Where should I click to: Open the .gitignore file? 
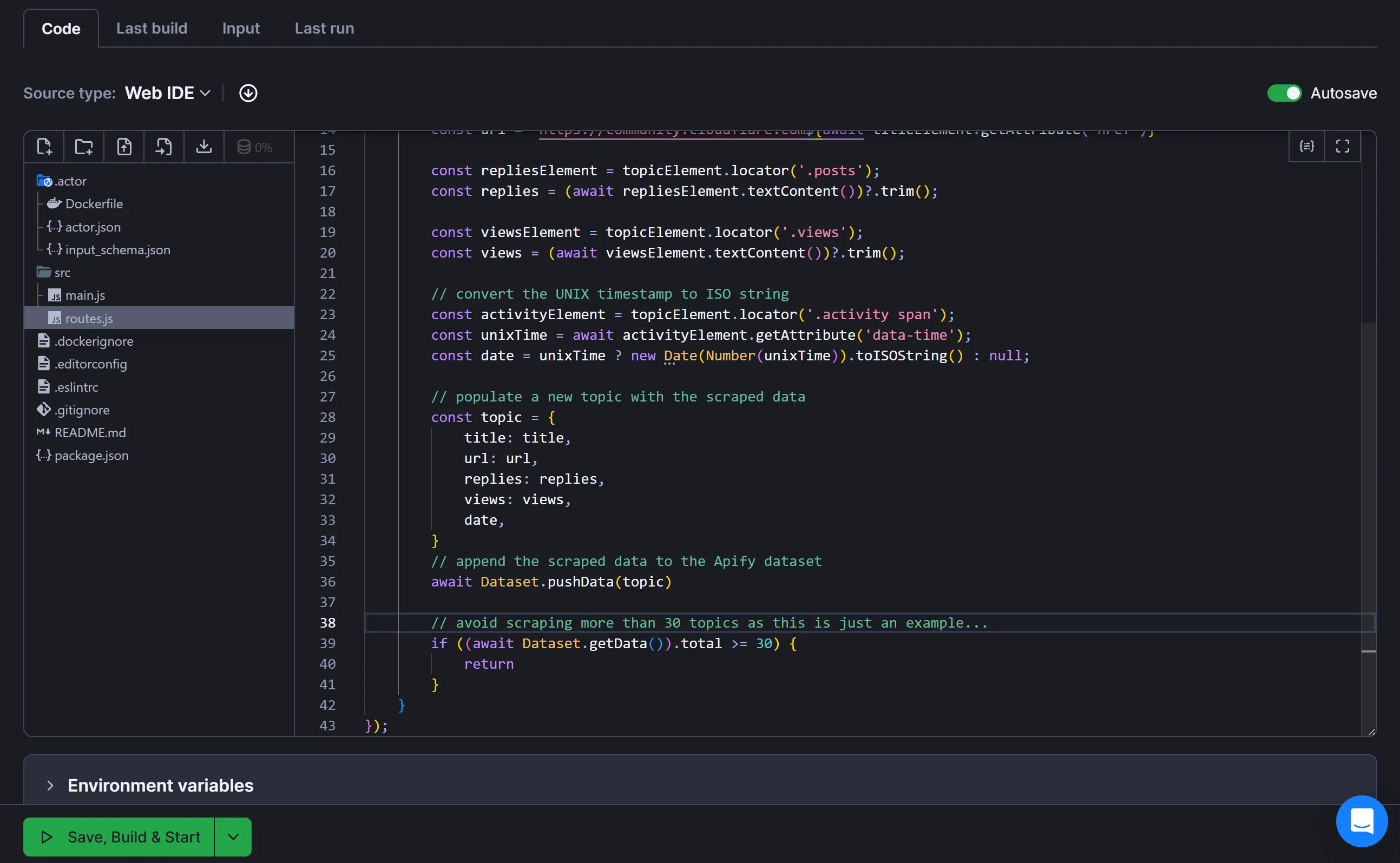tap(73, 409)
